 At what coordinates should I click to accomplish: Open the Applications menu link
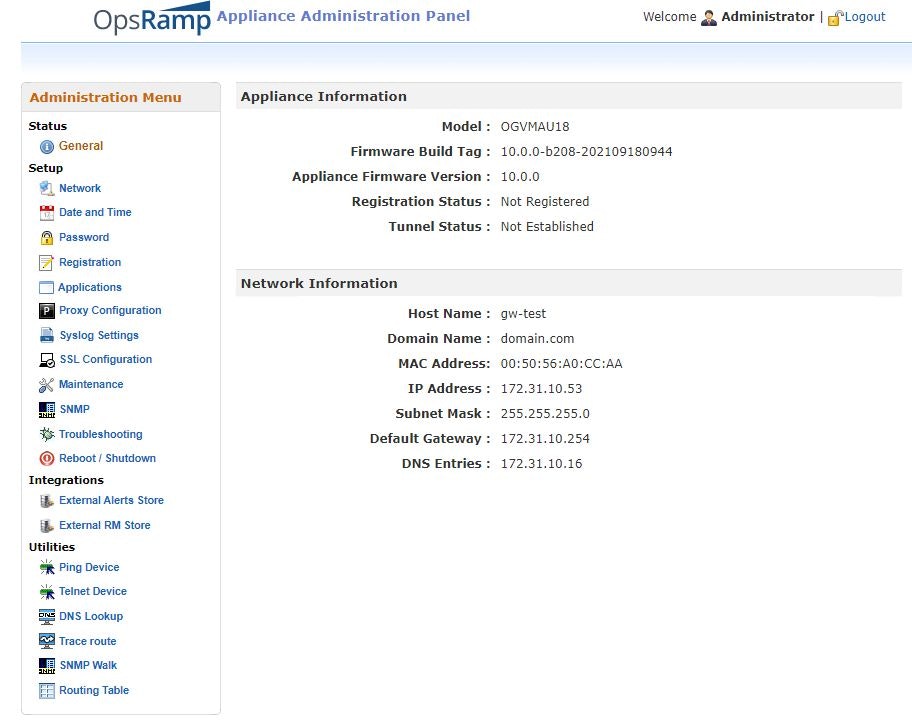click(x=90, y=287)
